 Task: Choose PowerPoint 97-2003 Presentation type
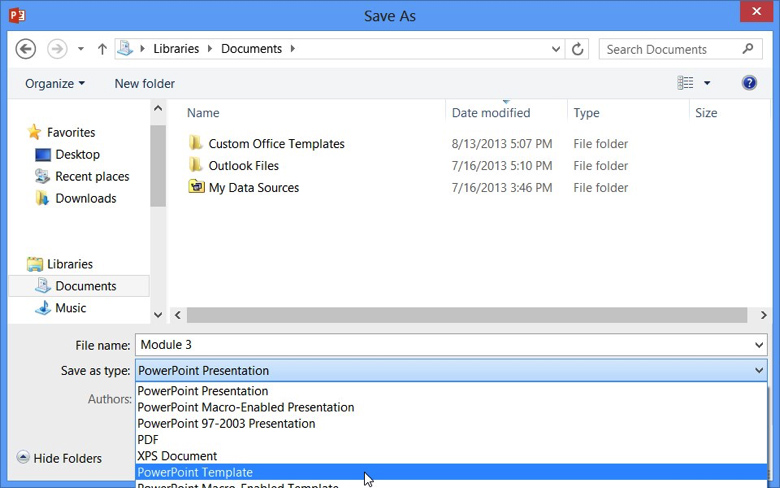pos(451,424)
